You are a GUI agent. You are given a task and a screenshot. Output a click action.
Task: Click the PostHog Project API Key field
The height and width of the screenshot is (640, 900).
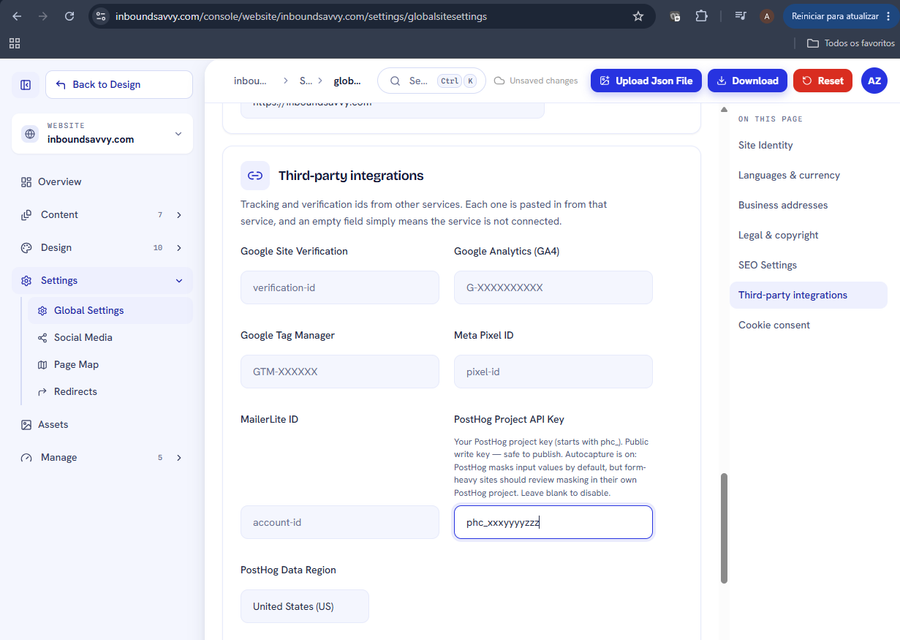tap(553, 522)
